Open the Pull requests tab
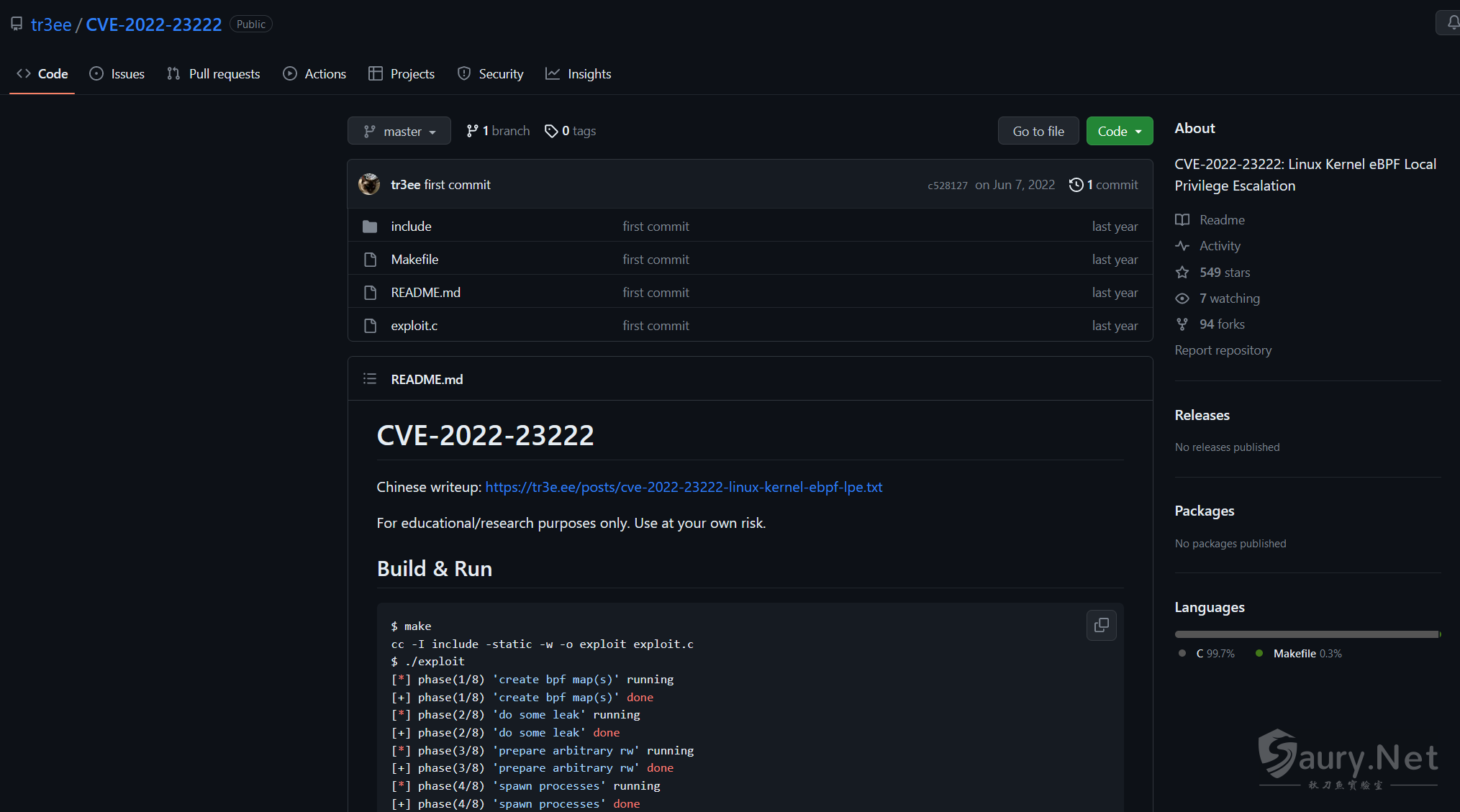This screenshot has height=812, width=1460. (x=214, y=74)
